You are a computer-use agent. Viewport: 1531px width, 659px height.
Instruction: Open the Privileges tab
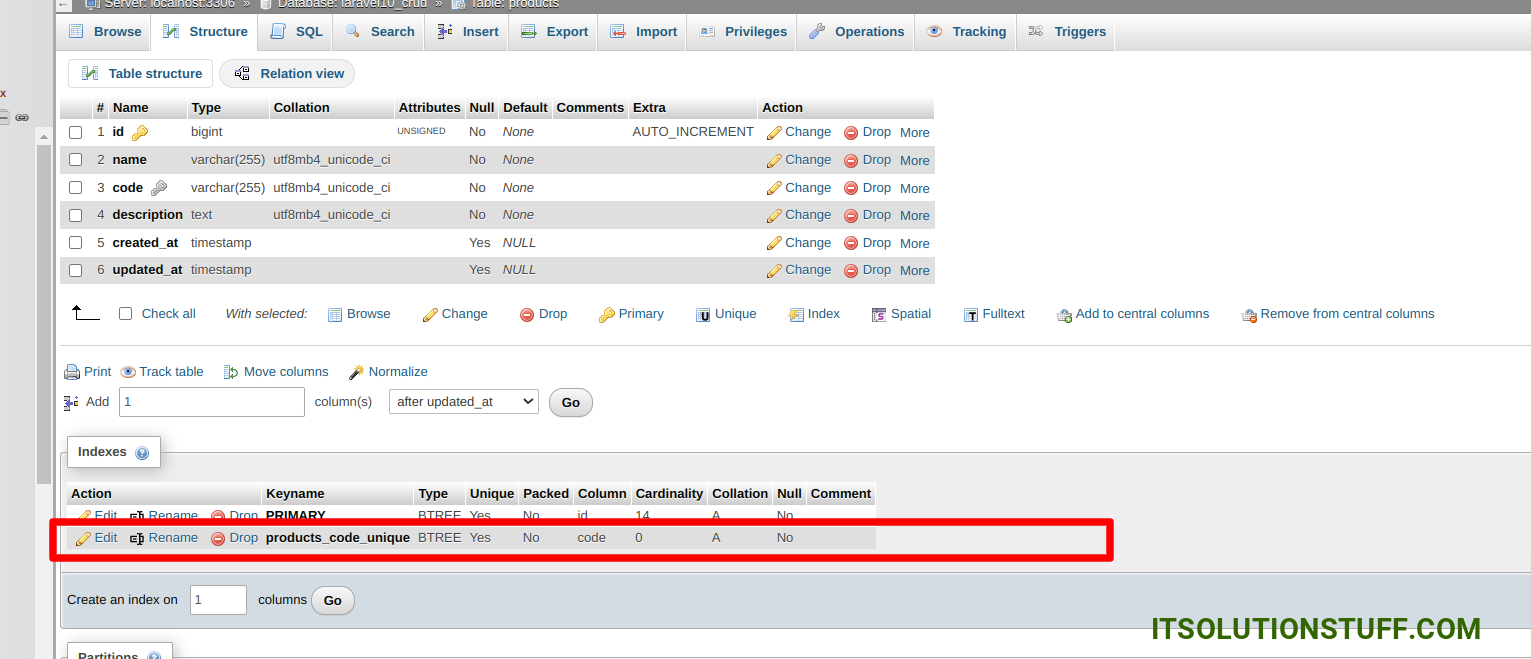pos(743,32)
